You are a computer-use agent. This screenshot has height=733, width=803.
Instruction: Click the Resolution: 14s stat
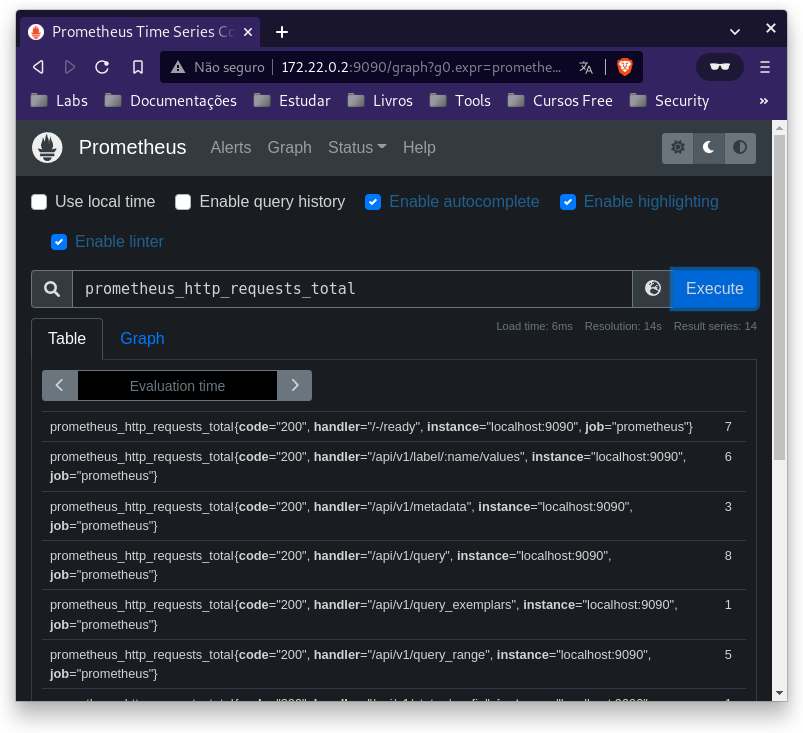point(623,326)
